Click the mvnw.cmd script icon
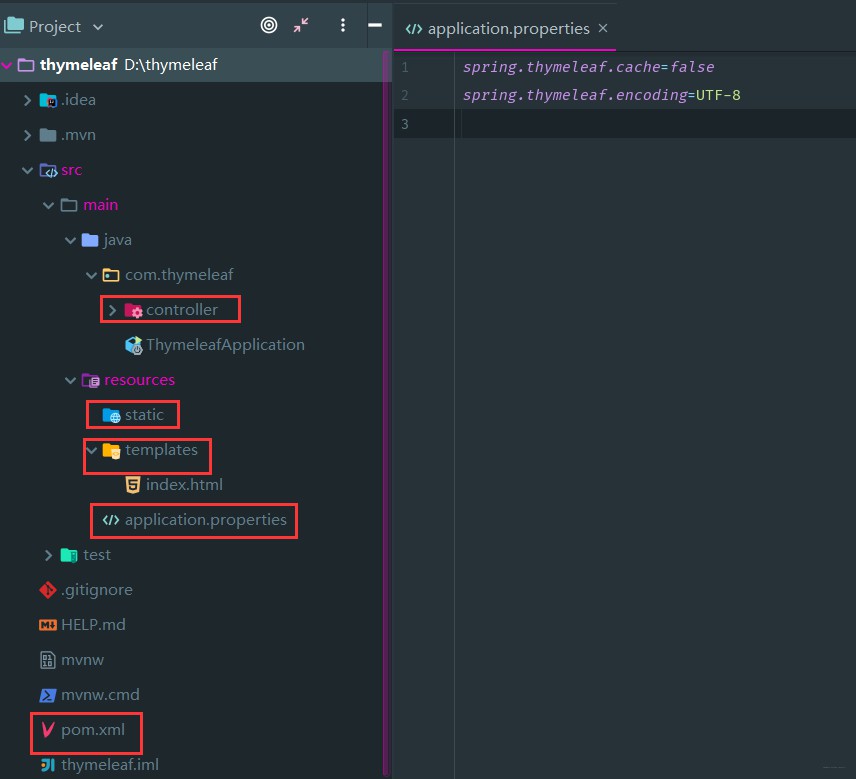The image size is (856, 779). coord(48,695)
